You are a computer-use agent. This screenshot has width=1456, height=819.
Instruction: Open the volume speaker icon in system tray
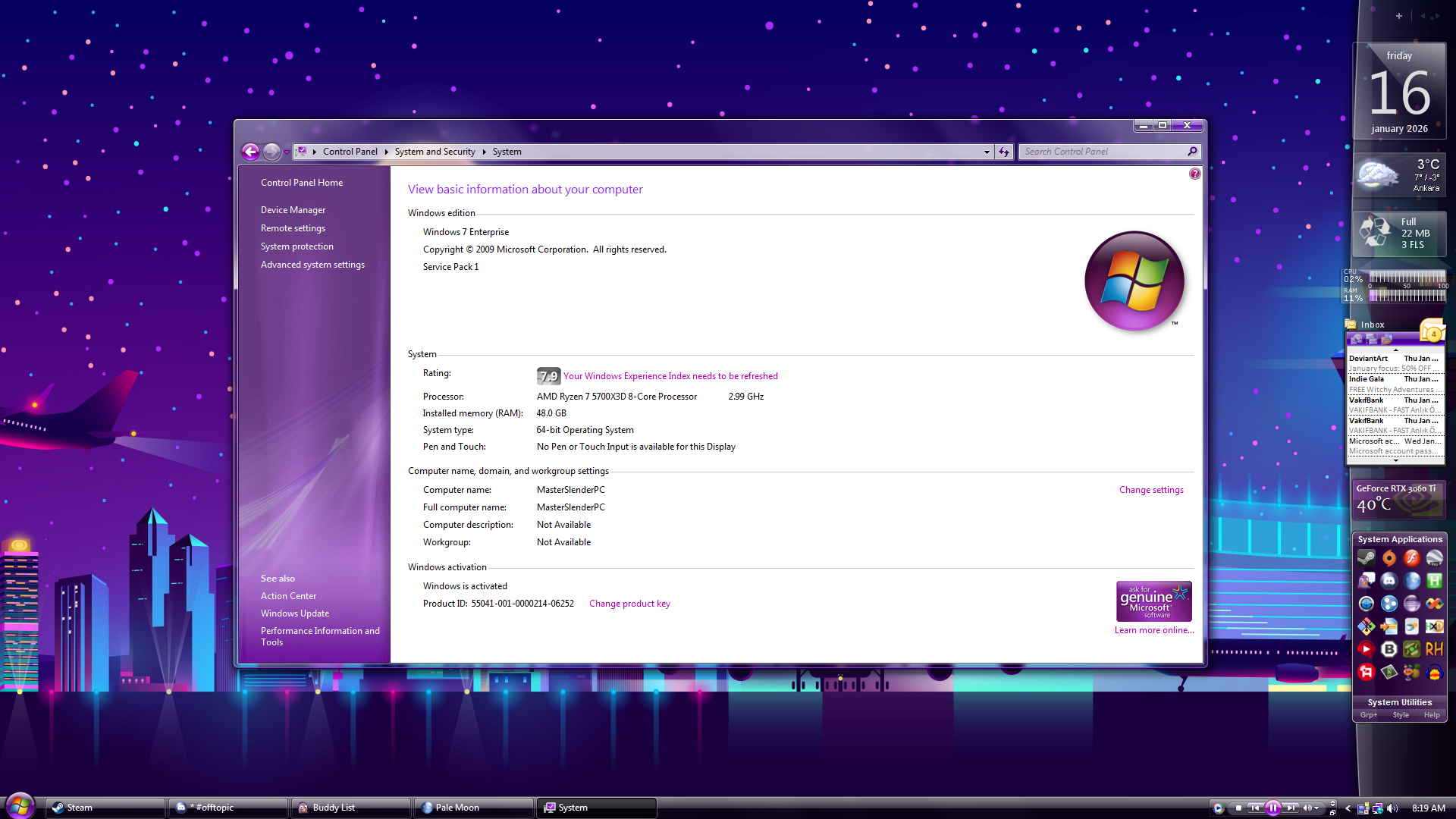click(1392, 808)
